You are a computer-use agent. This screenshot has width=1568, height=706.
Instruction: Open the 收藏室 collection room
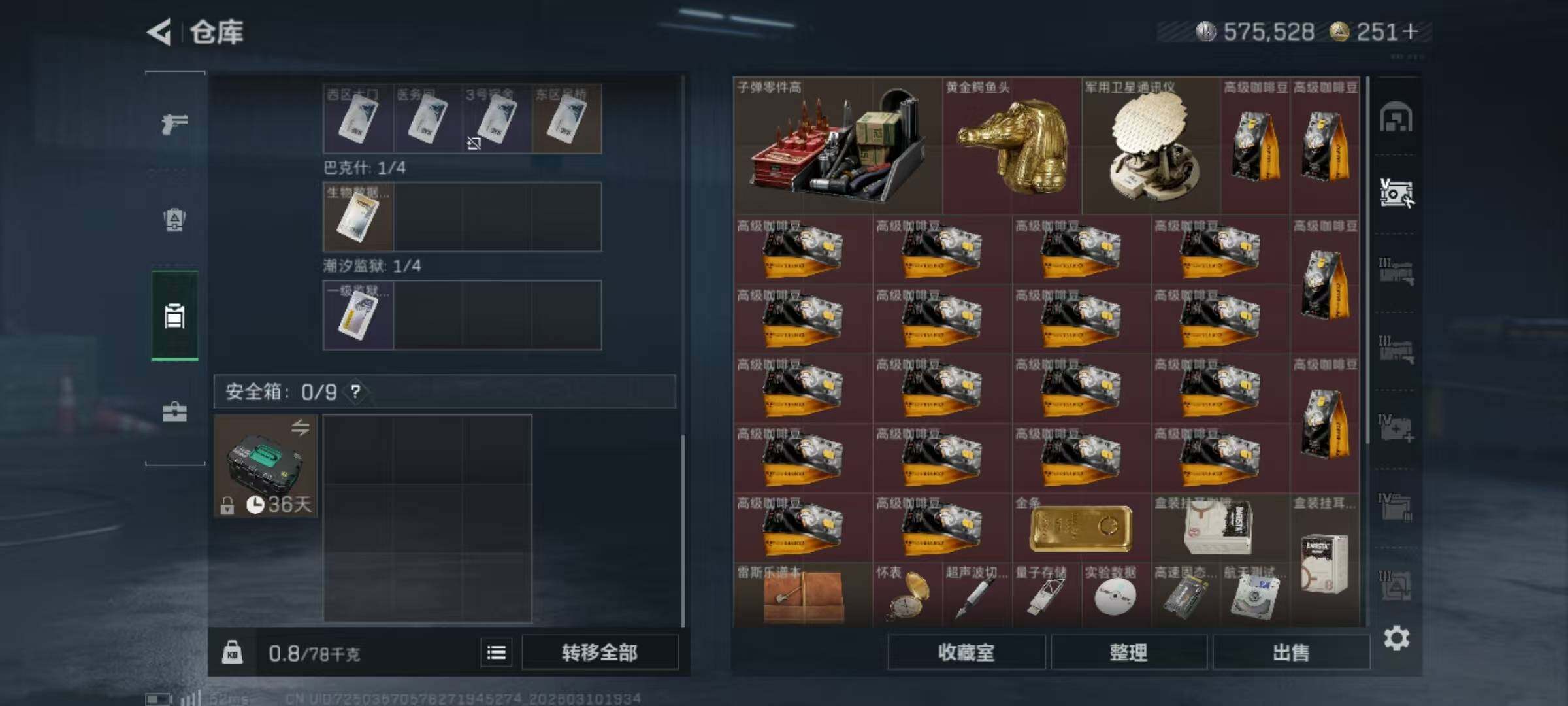tap(966, 652)
